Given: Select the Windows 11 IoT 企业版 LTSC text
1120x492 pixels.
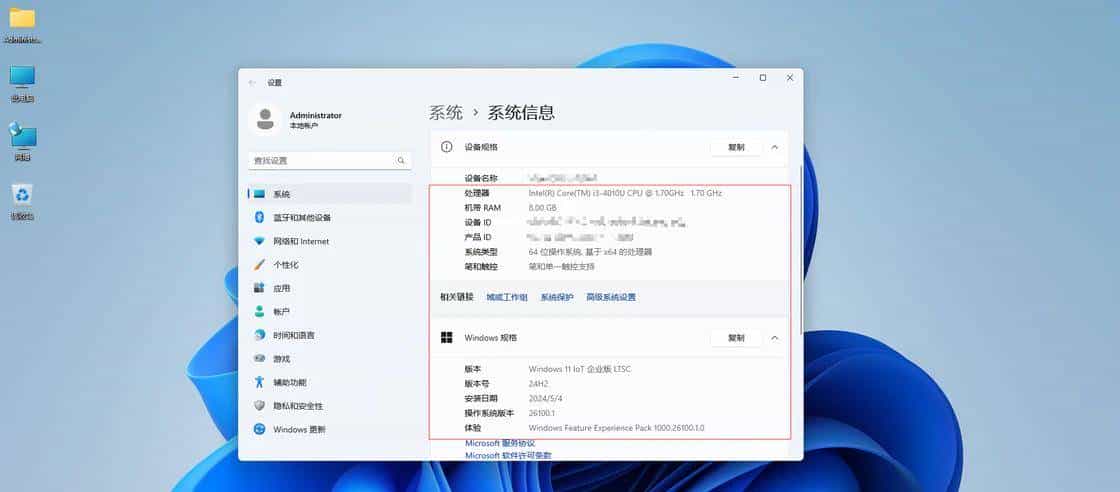Looking at the screenshot, I should tap(579, 369).
